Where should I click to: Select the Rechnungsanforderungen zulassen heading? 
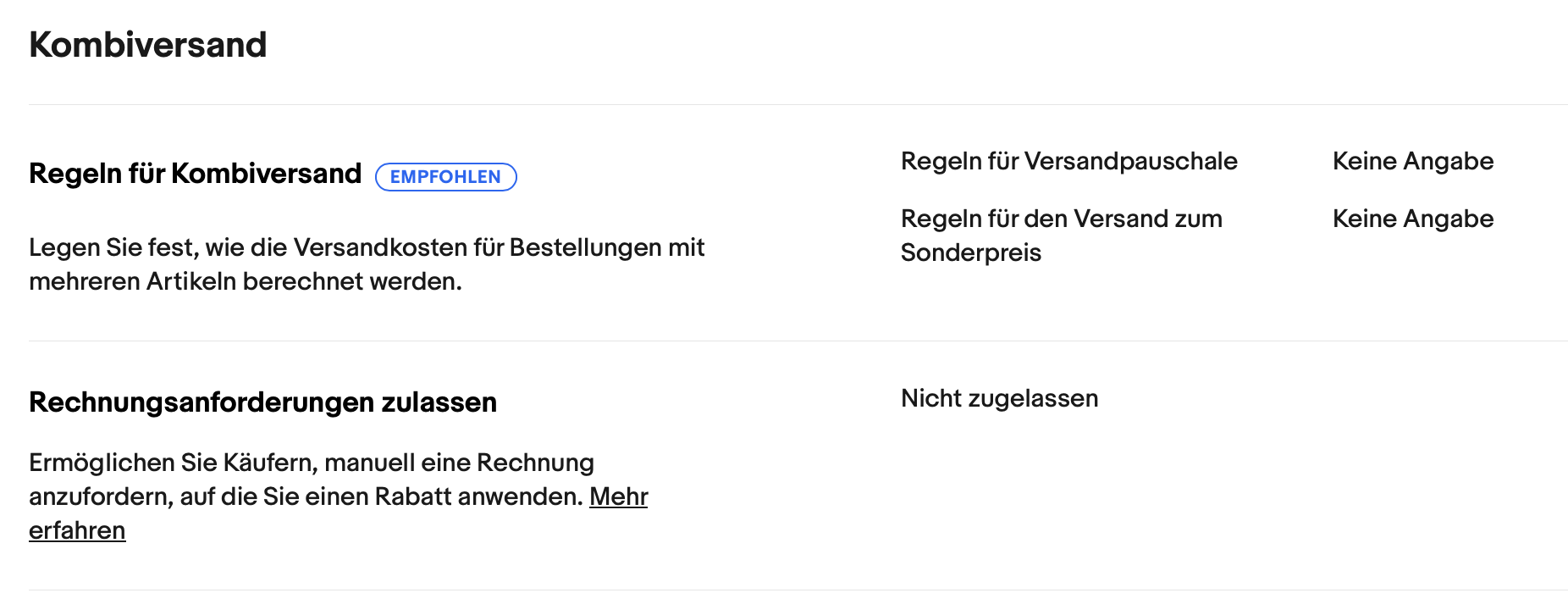pyautogui.click(x=262, y=402)
